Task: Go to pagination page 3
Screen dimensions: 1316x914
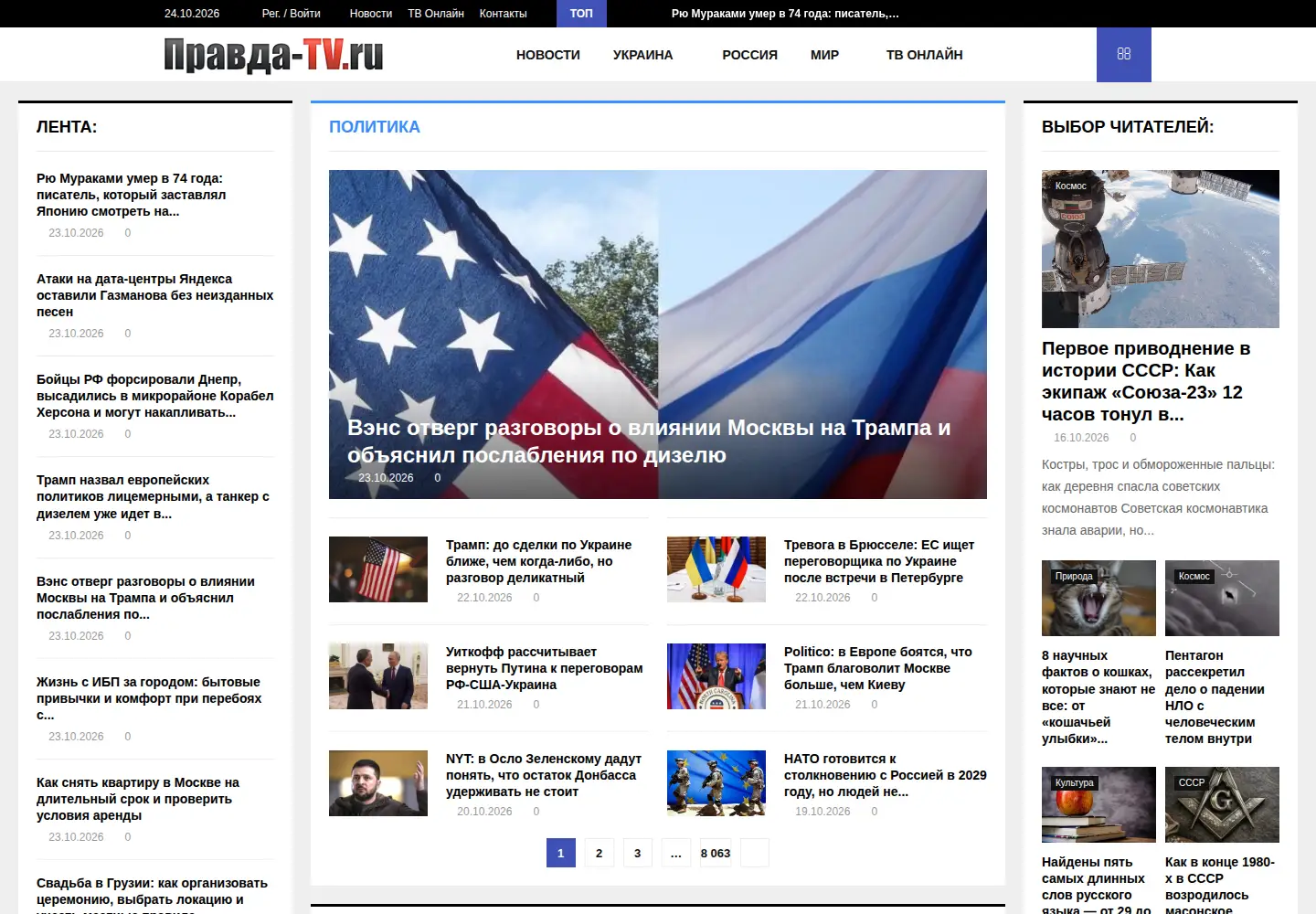Action: pyautogui.click(x=638, y=853)
